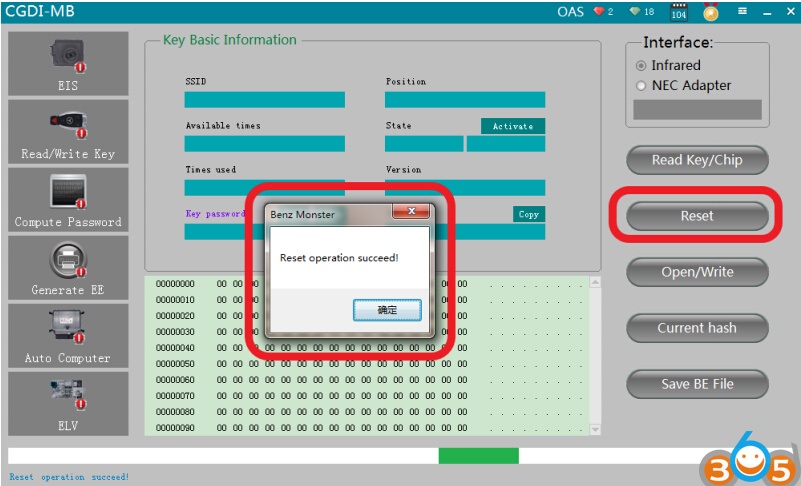The width and height of the screenshot is (801, 486).
Task: Click the red heart icon in title bar
Action: pyautogui.click(x=600, y=12)
